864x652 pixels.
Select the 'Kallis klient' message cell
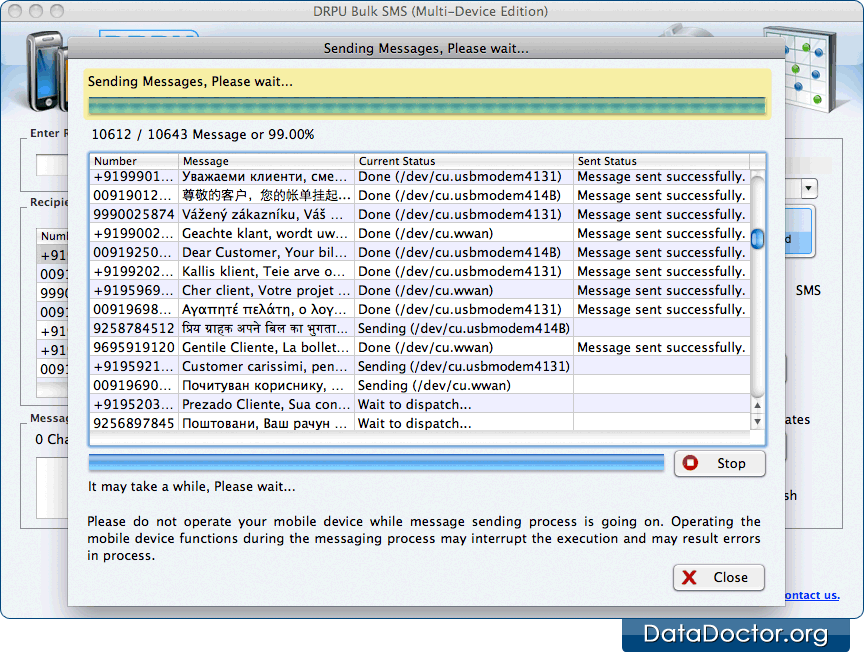tap(266, 272)
